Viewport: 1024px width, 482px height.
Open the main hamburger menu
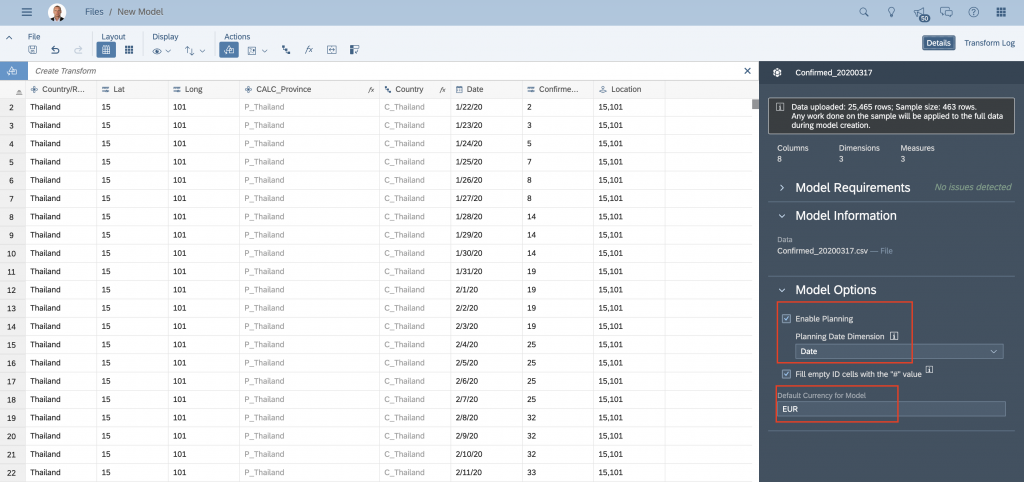point(27,12)
